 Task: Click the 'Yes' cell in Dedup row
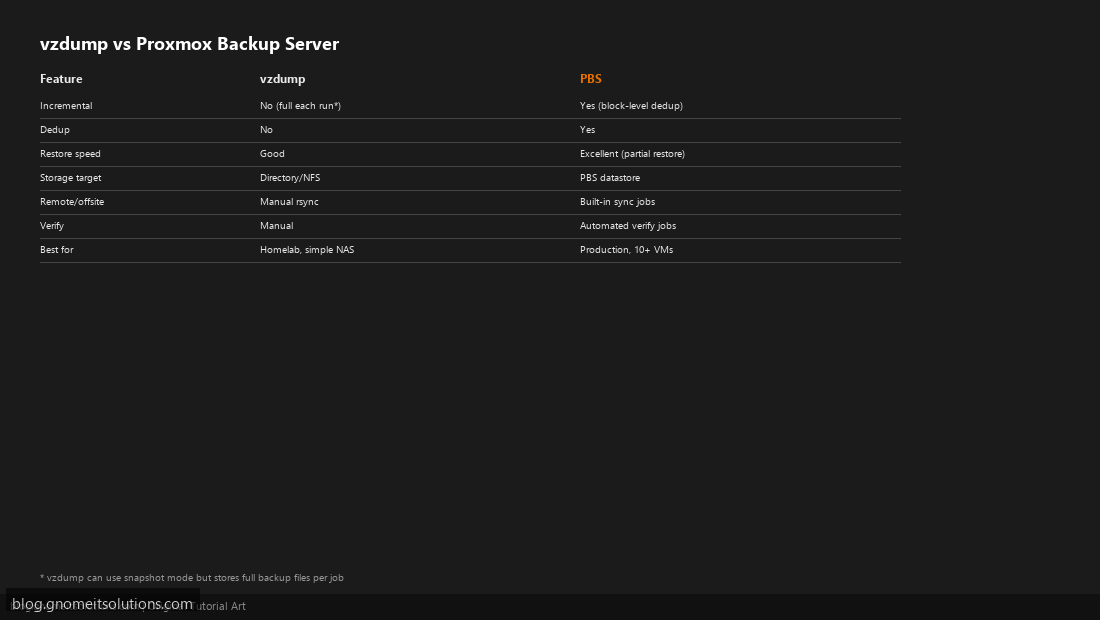click(x=588, y=130)
